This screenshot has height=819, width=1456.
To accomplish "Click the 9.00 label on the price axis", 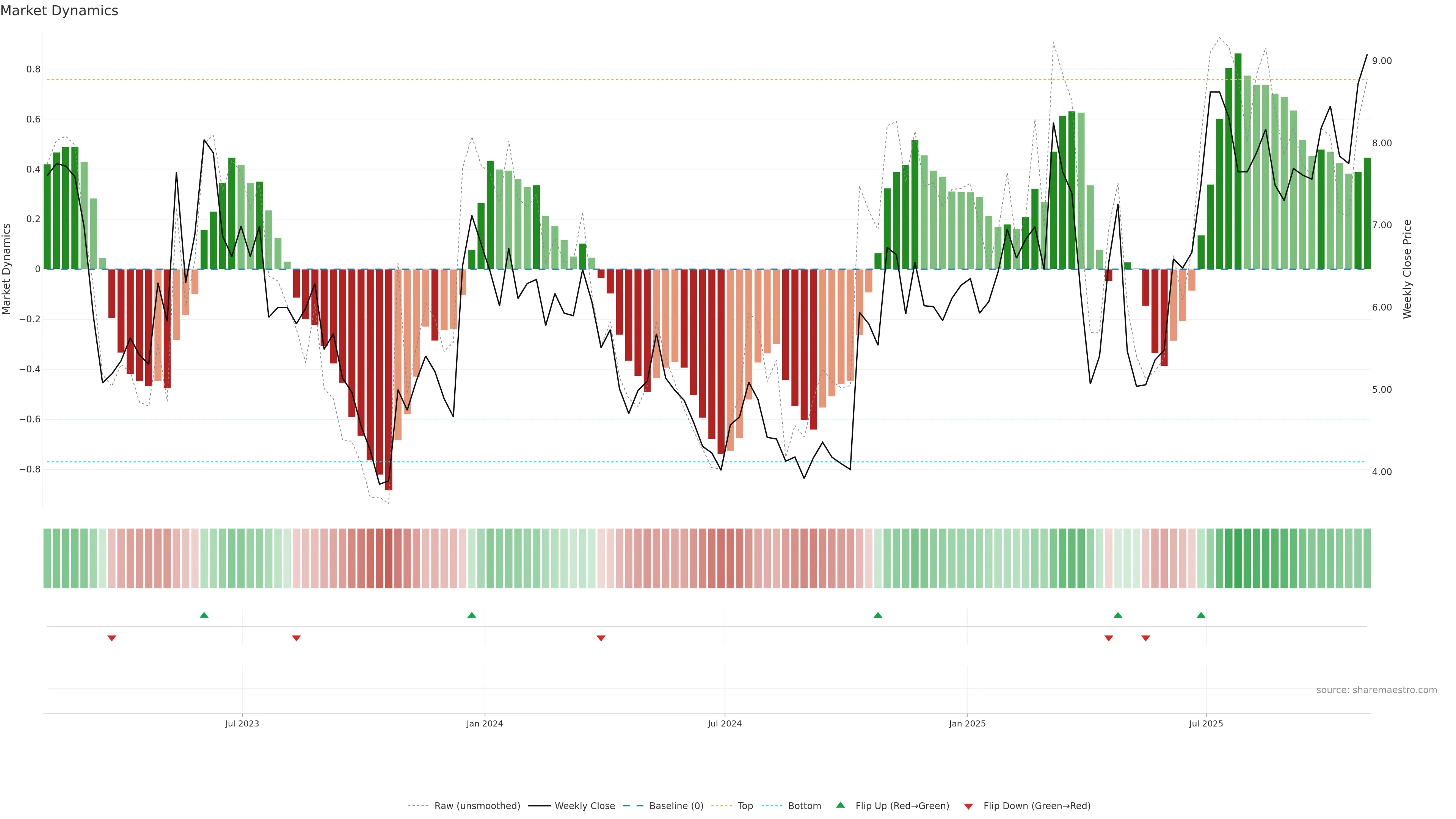I will coord(1381,61).
